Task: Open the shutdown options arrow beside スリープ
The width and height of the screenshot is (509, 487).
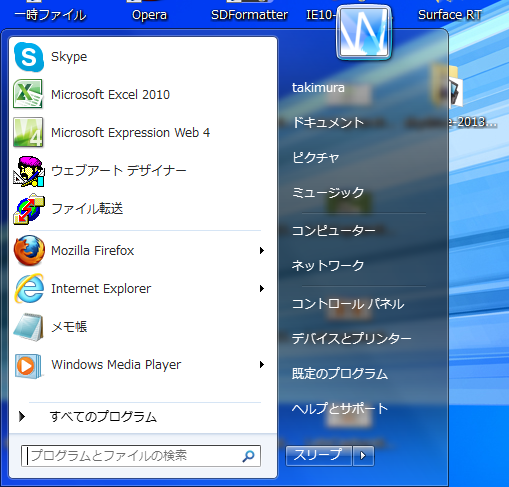Action: [363, 455]
